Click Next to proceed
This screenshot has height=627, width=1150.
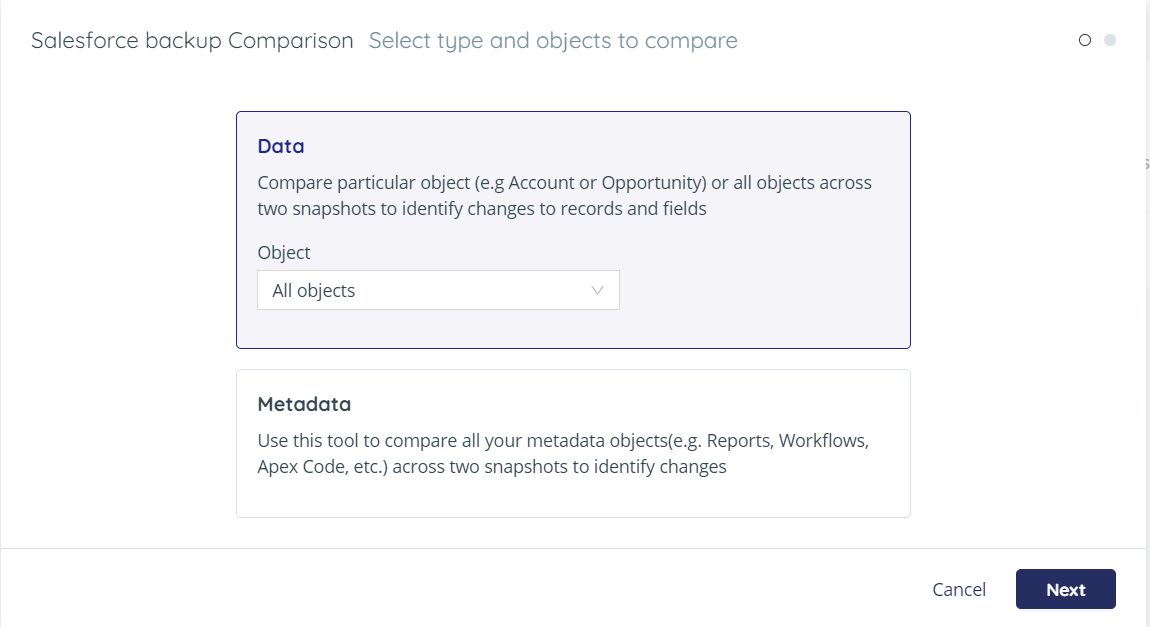tap(1065, 589)
